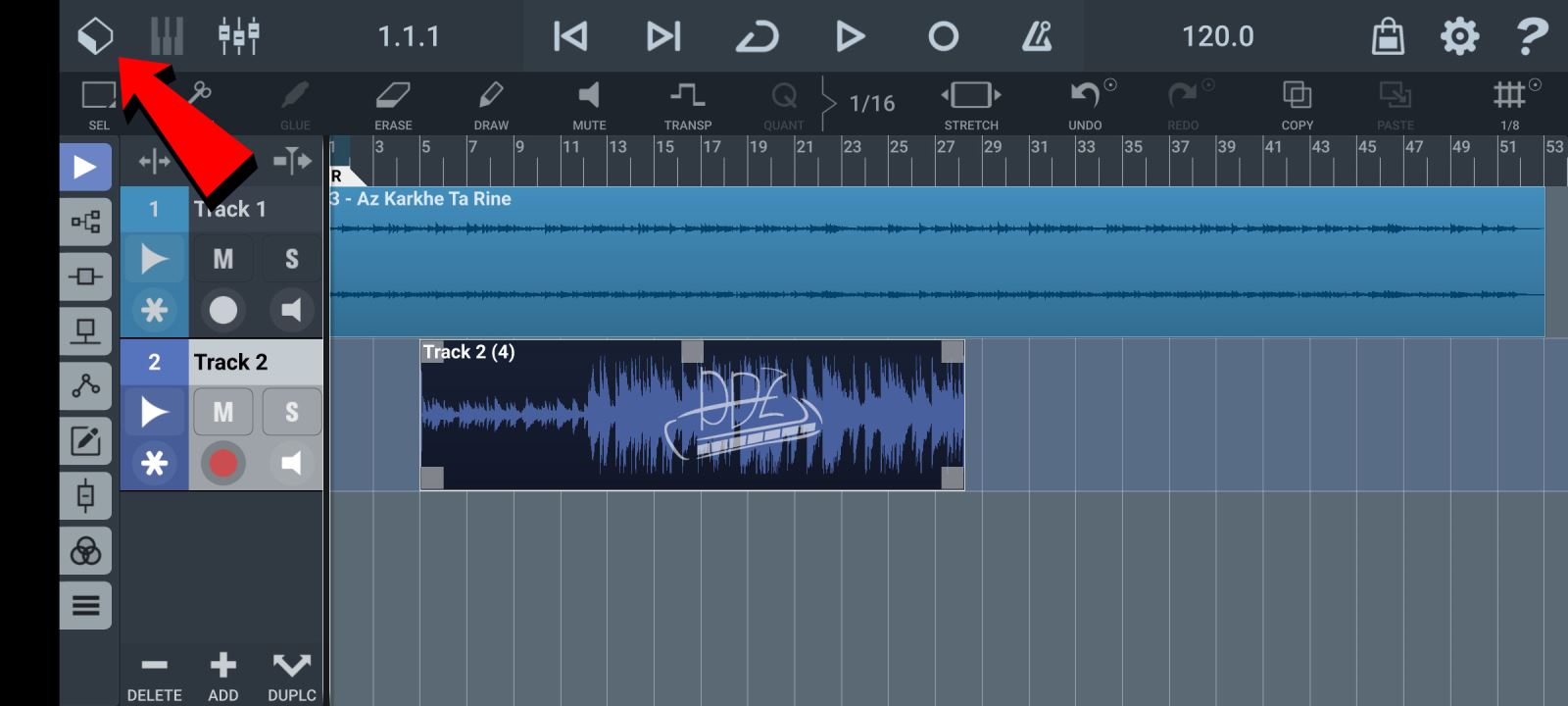The image size is (1568, 706).
Task: Select the Track 2 (4) audio clip
Action: [692, 415]
